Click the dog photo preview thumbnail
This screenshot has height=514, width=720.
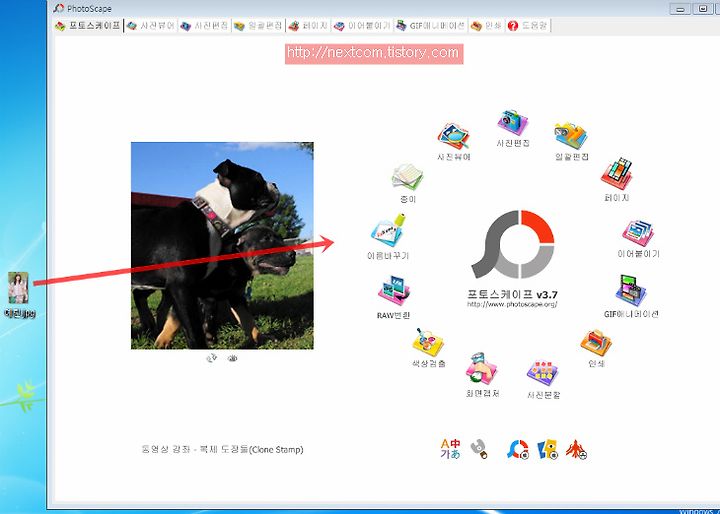click(x=222, y=246)
